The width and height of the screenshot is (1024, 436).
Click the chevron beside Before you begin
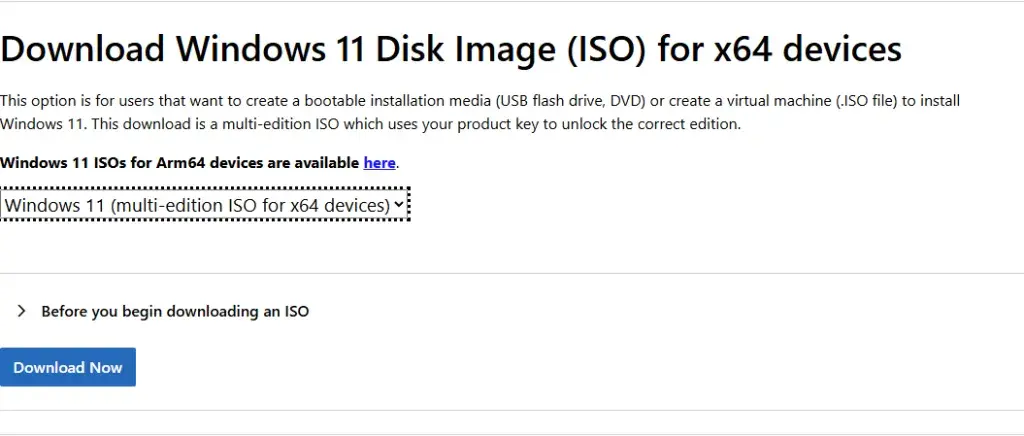point(22,311)
